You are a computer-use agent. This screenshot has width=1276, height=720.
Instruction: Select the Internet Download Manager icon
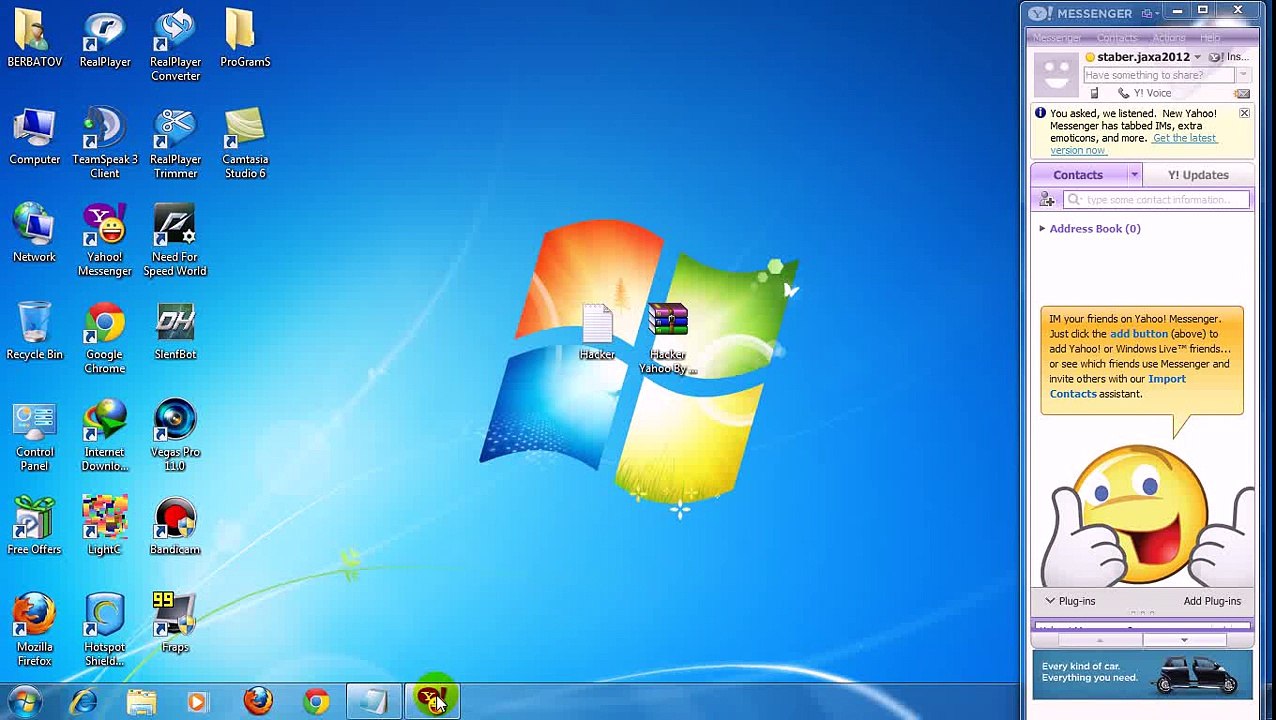pyautogui.click(x=104, y=436)
